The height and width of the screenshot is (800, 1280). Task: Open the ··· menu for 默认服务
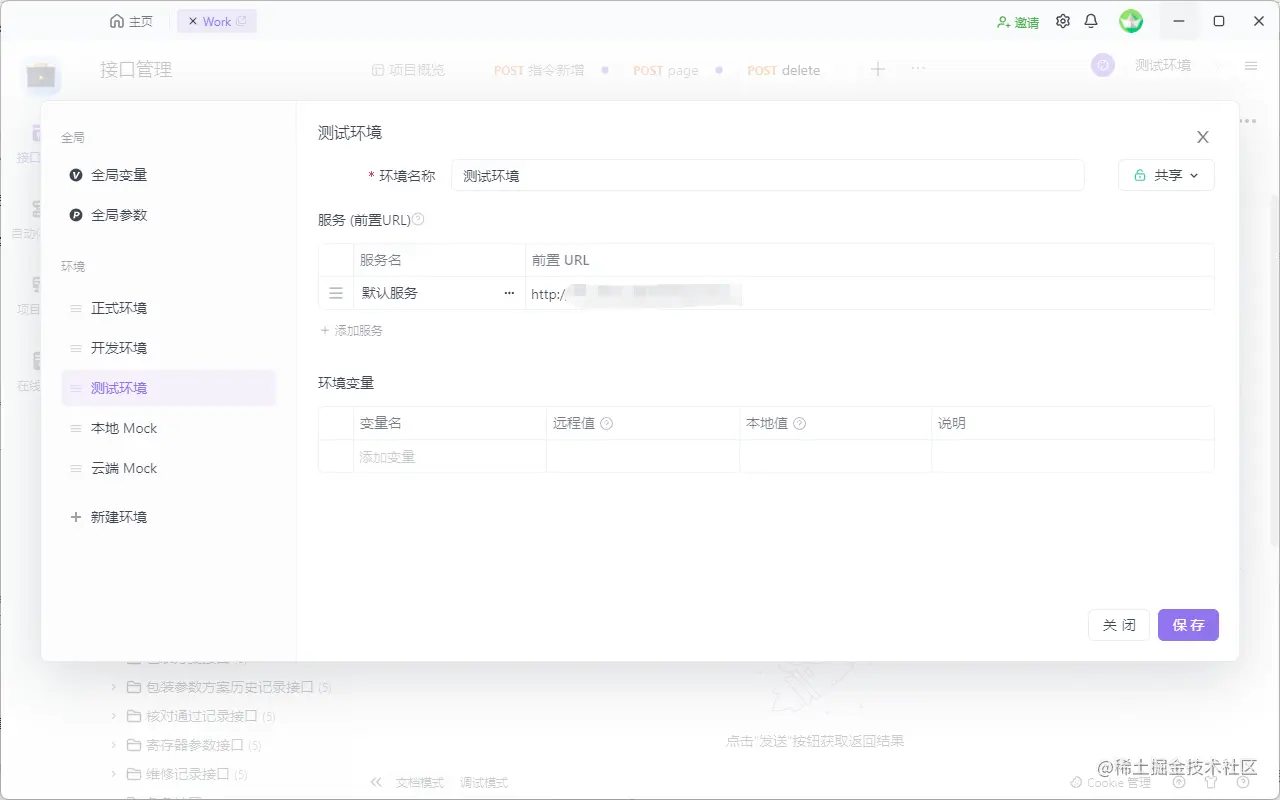509,293
